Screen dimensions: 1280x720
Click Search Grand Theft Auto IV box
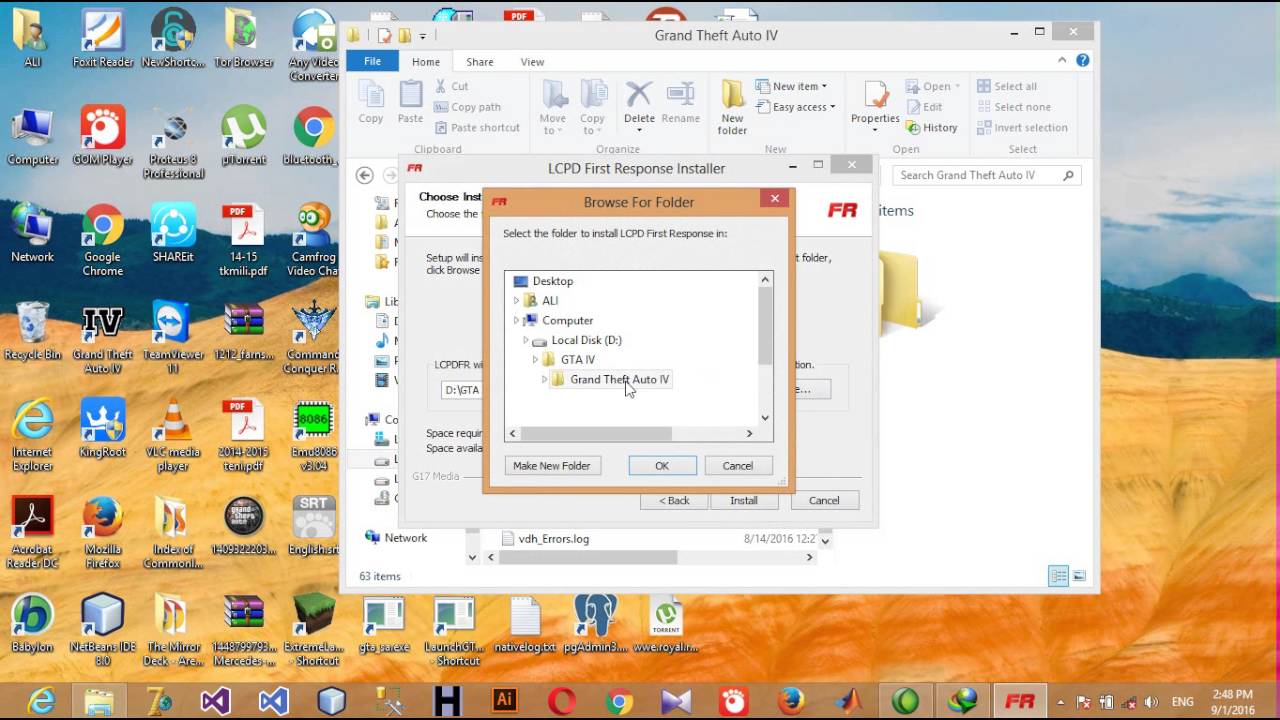tap(988, 175)
